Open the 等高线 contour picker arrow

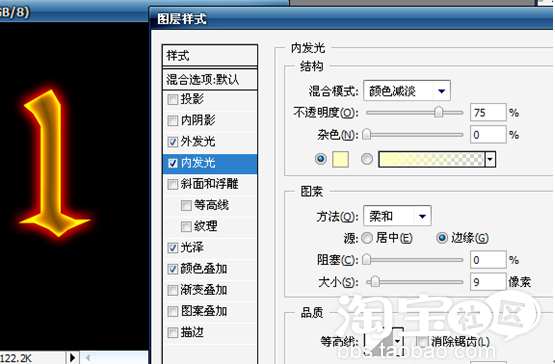point(398,341)
